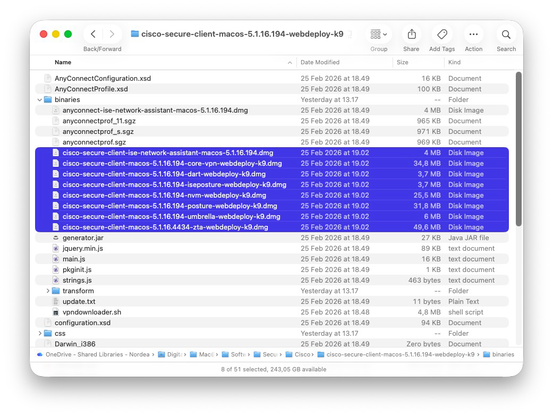Sort by Size column header

coord(402,62)
